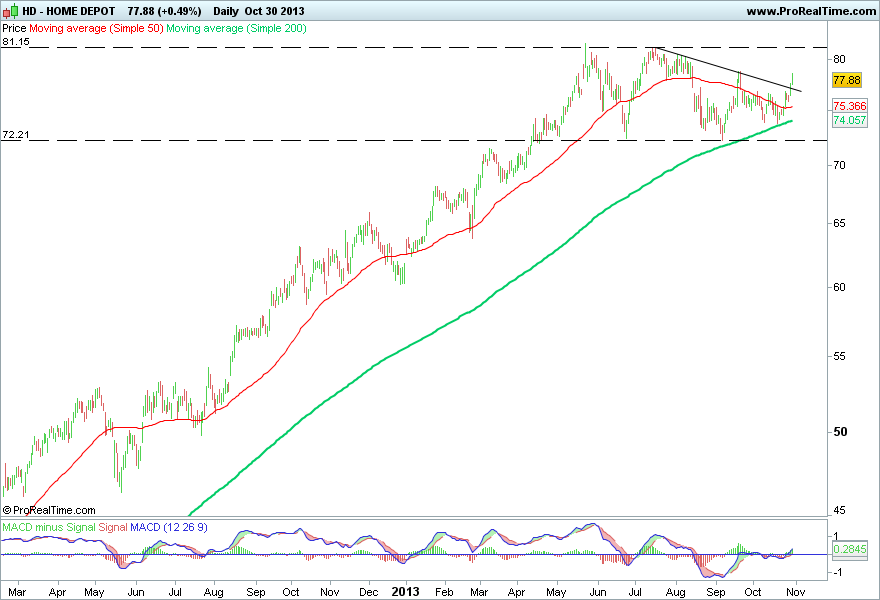Select the MACD minus Signal legend label
This screenshot has height=600, width=880.
click(49, 528)
